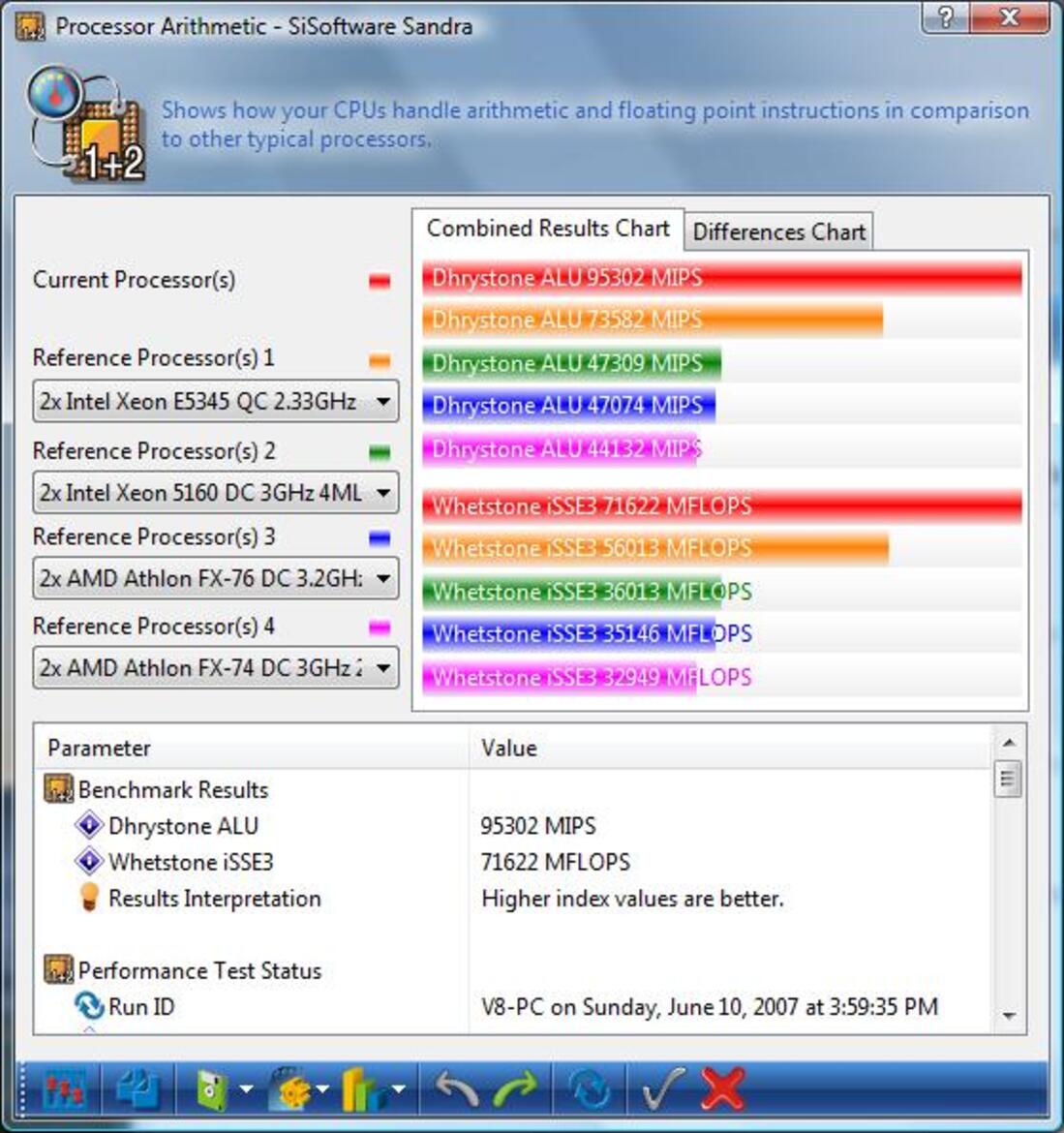Click the gray checkmark OK icon
Screen dimensions: 1064x1133
[x=663, y=1088]
